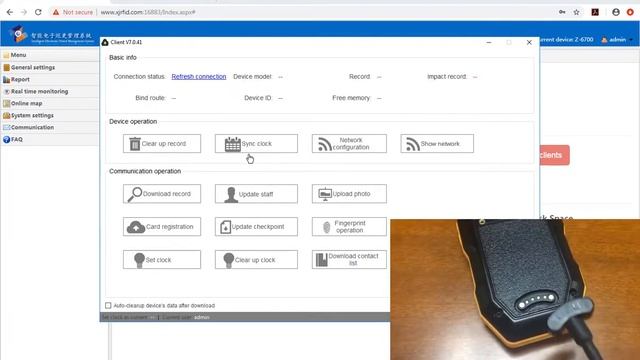Screen dimensions: 640x360
Task: Click the Bind route label
Action: (x=150, y=98)
